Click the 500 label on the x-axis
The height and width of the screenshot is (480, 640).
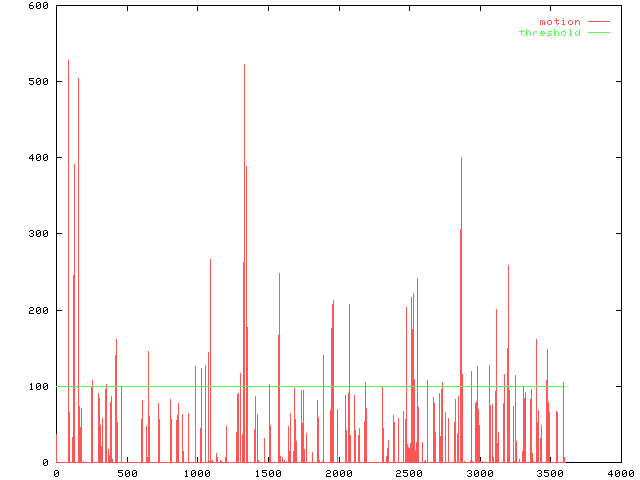[x=127, y=473]
